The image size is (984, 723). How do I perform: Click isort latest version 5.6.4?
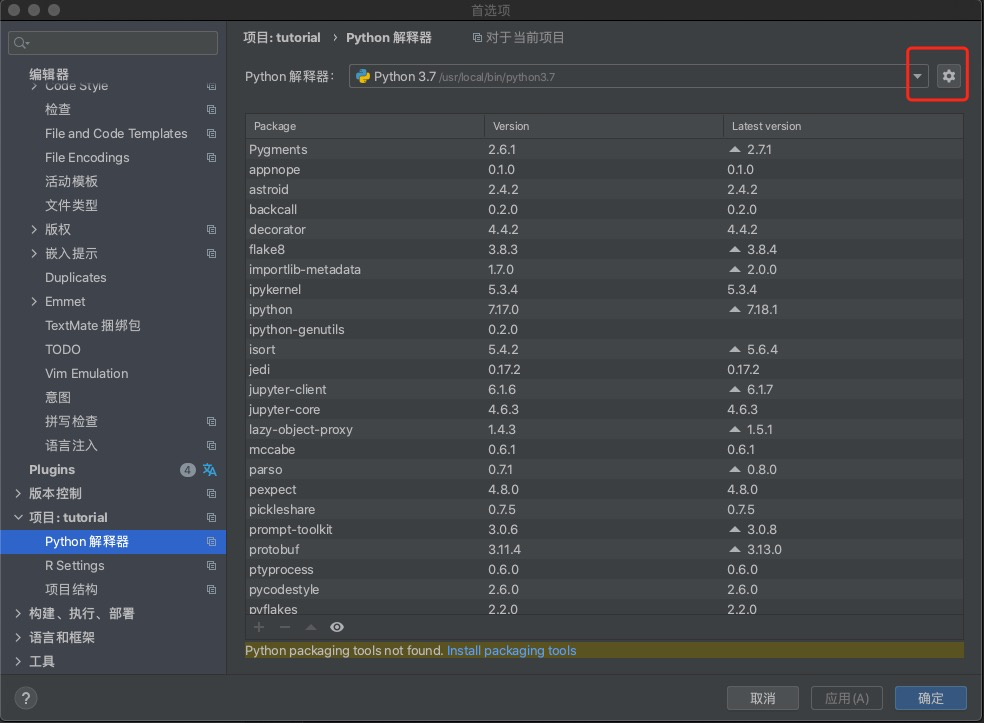(762, 350)
